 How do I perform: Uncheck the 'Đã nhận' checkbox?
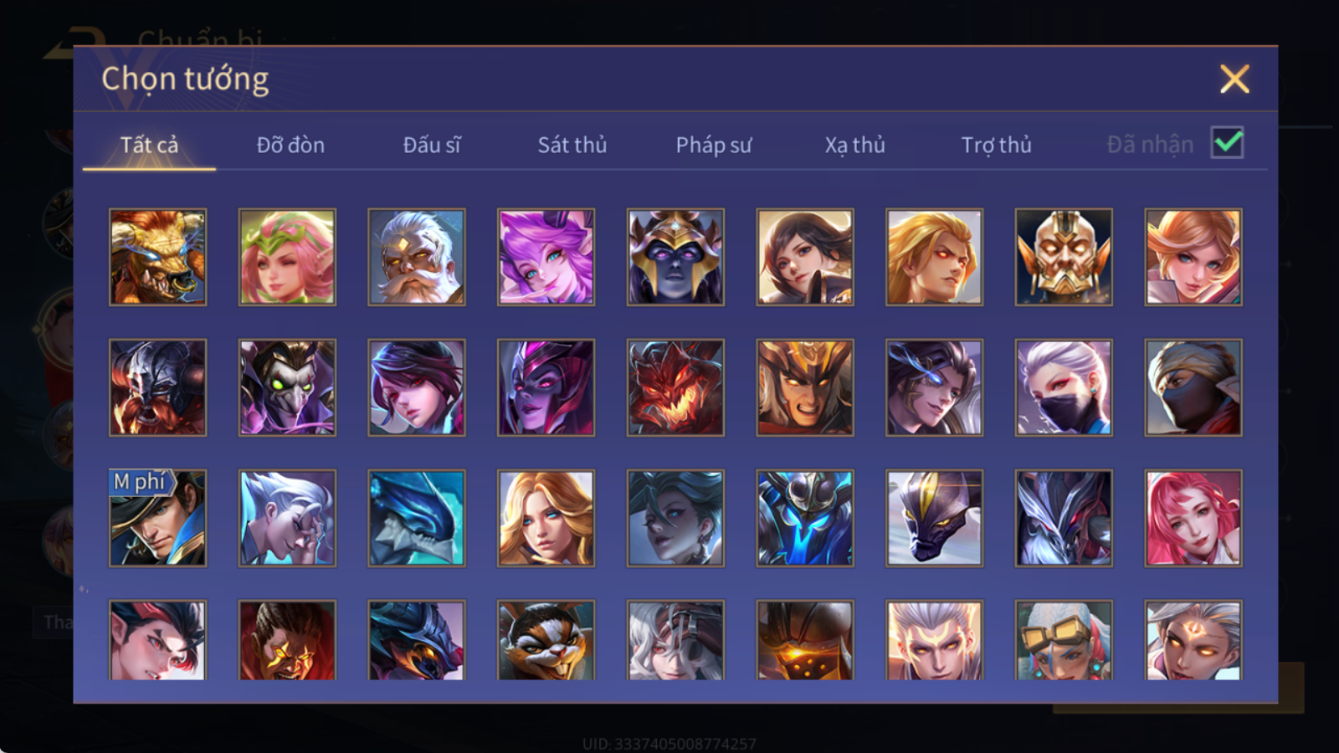pyautogui.click(x=1227, y=142)
